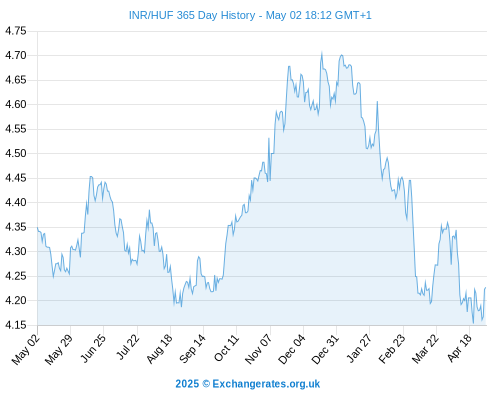
Task: Click the Oct 11 x-axis date label
Action: point(226,348)
